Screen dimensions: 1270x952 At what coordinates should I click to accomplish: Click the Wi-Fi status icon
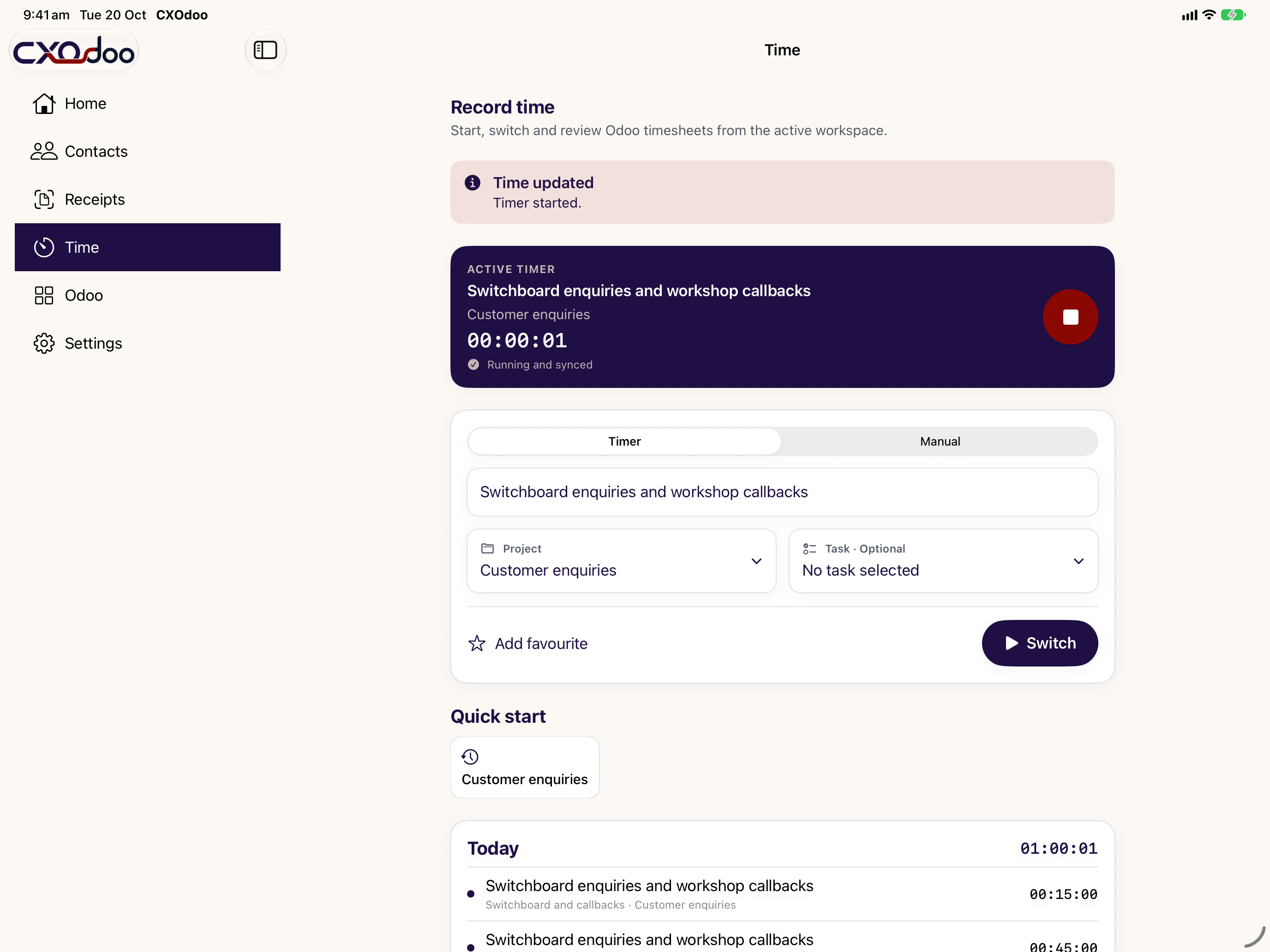[1209, 15]
